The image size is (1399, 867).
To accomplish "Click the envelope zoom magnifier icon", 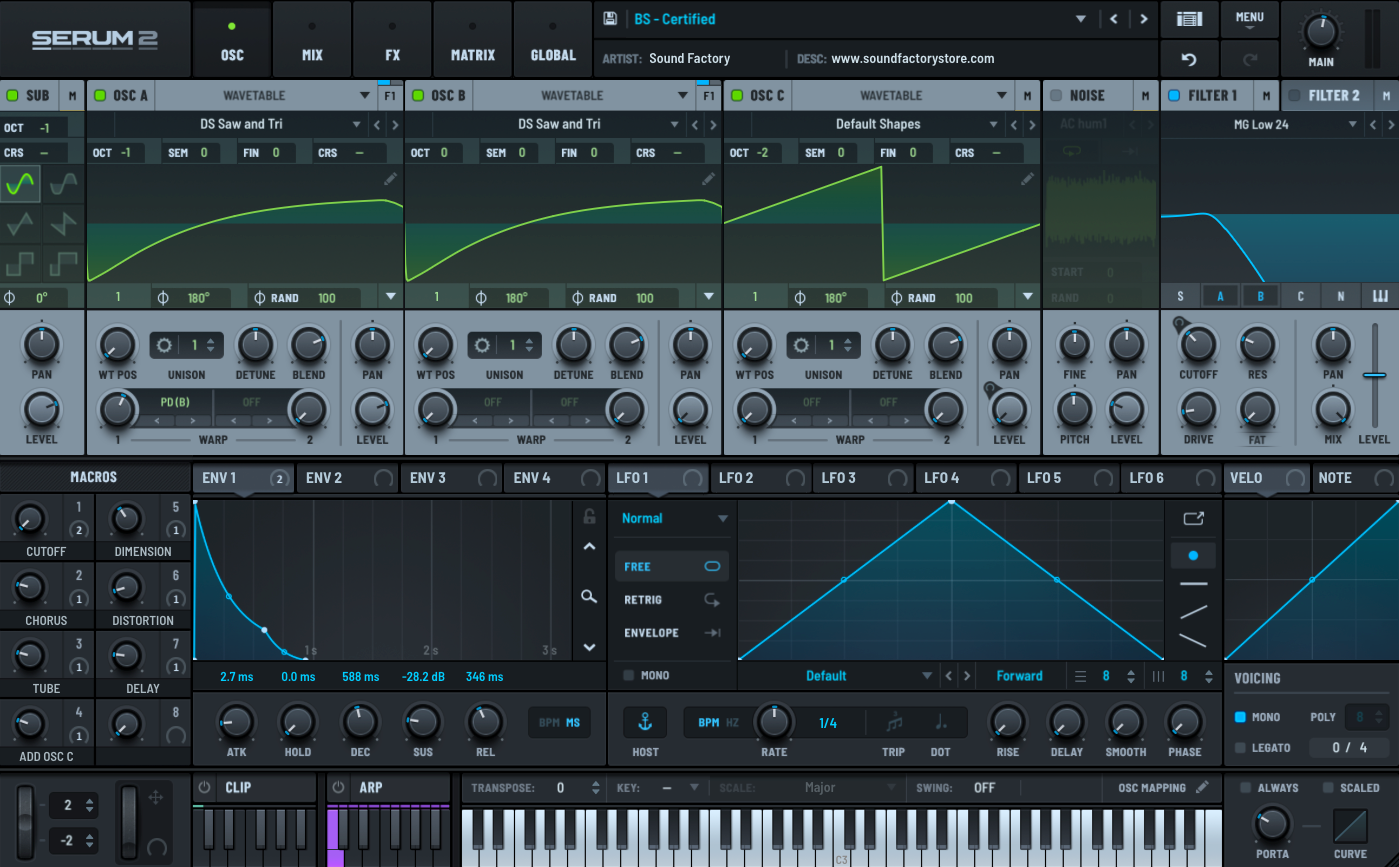I will [589, 597].
